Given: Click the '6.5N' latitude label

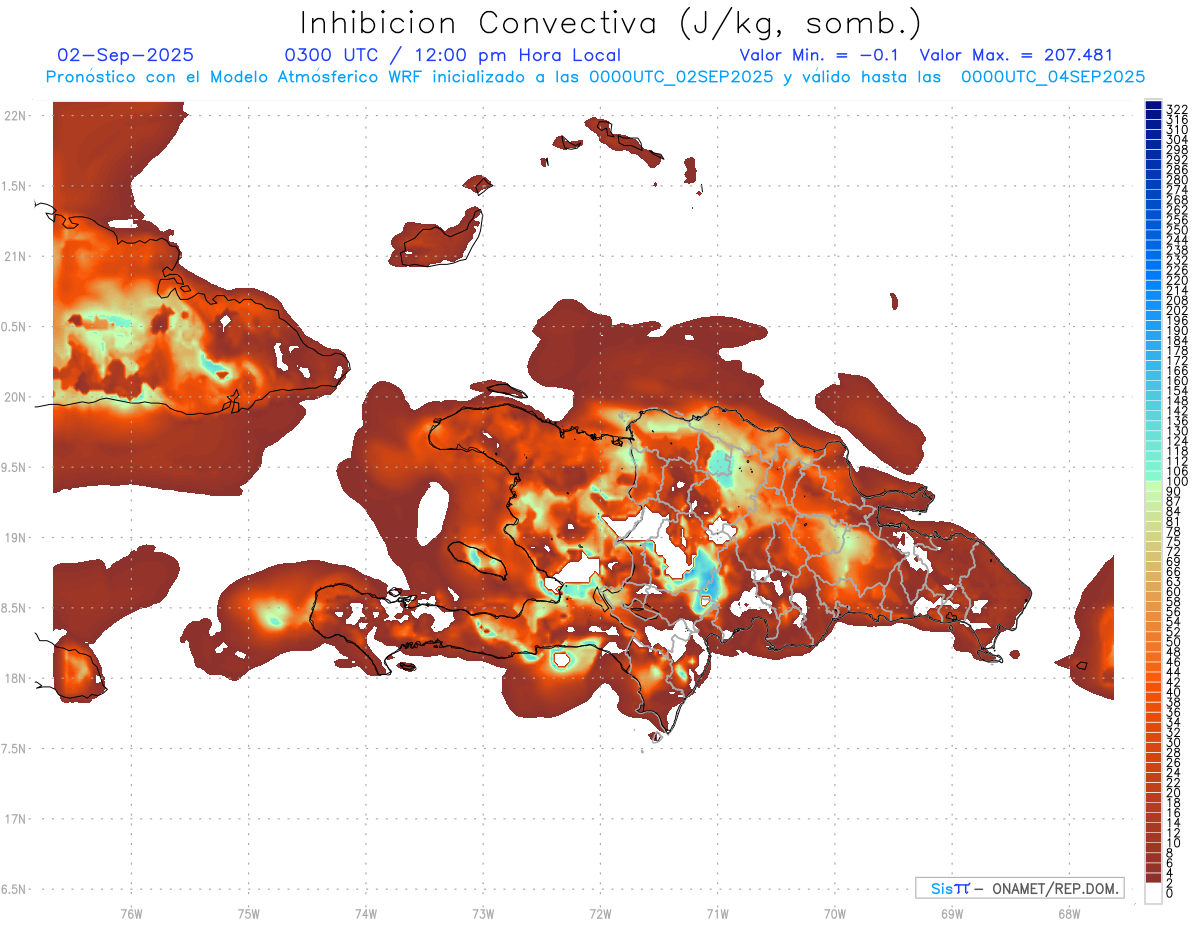Looking at the screenshot, I should [15, 889].
